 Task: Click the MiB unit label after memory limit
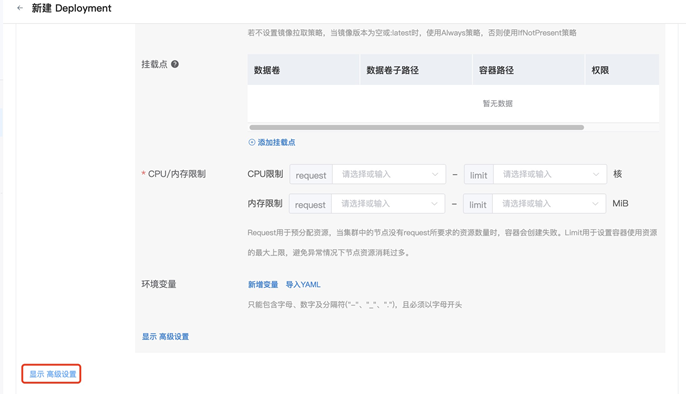[620, 203]
